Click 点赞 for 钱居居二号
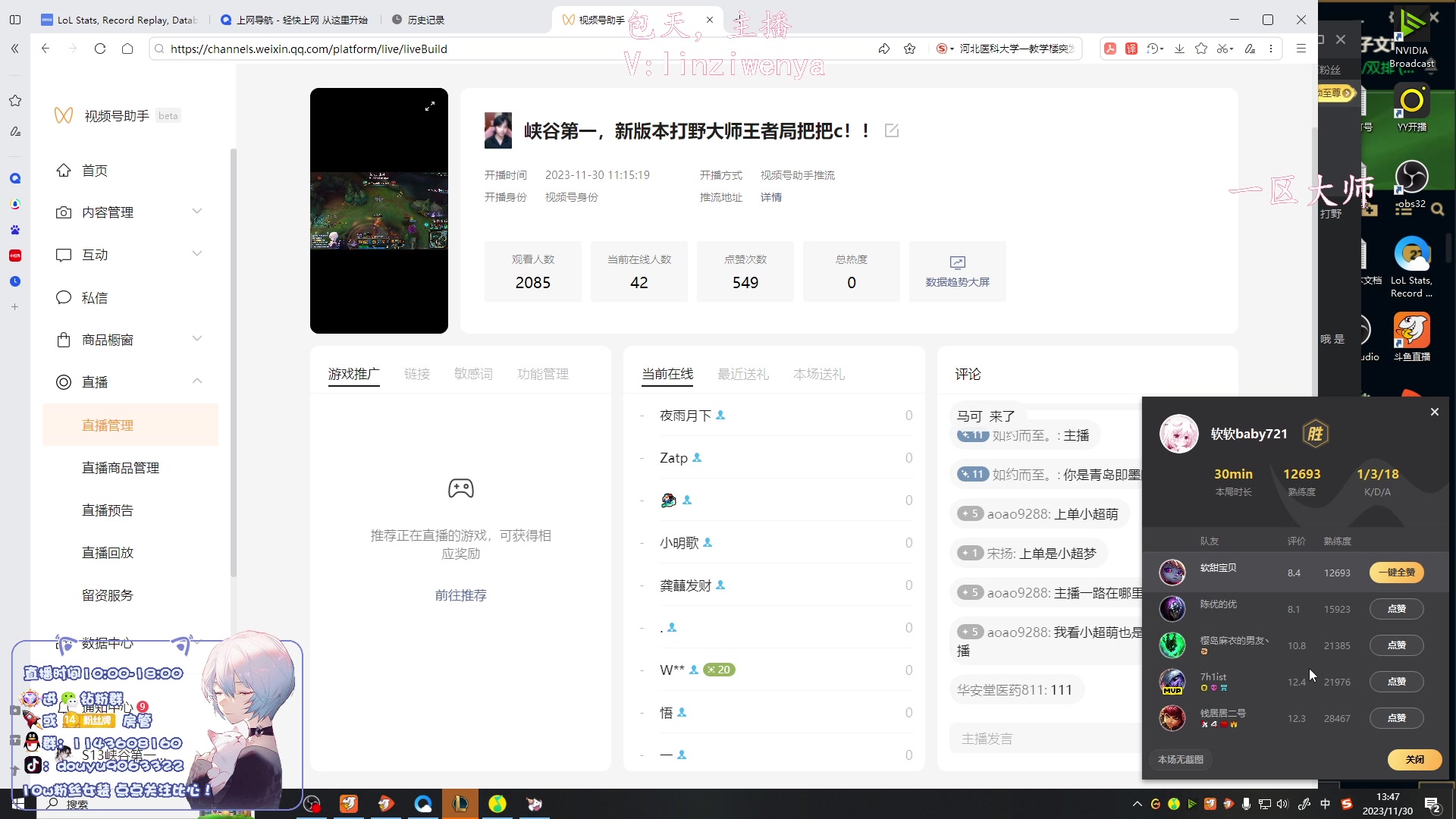 click(x=1397, y=718)
